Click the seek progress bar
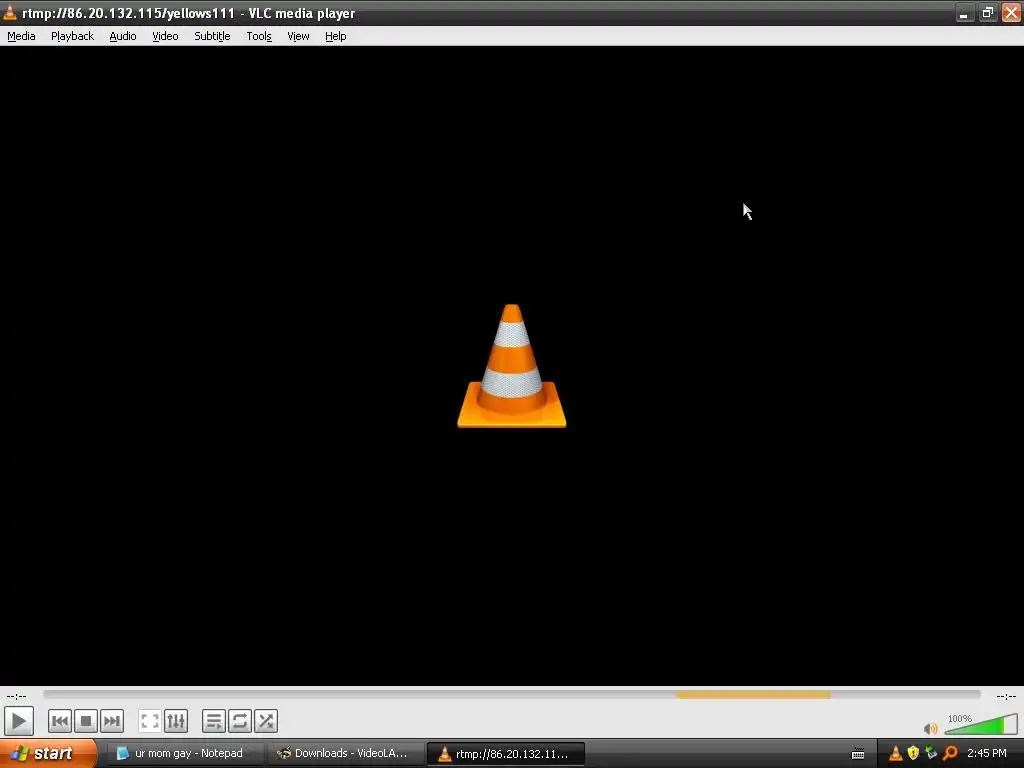1024x768 pixels. pyautogui.click(x=512, y=695)
